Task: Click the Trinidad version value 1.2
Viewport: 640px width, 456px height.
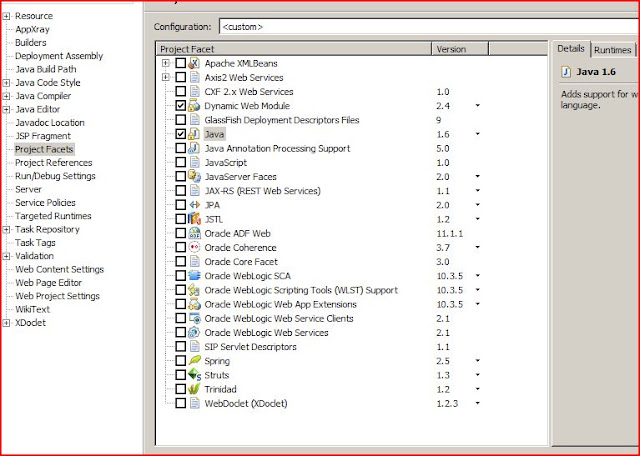Action: tap(443, 389)
